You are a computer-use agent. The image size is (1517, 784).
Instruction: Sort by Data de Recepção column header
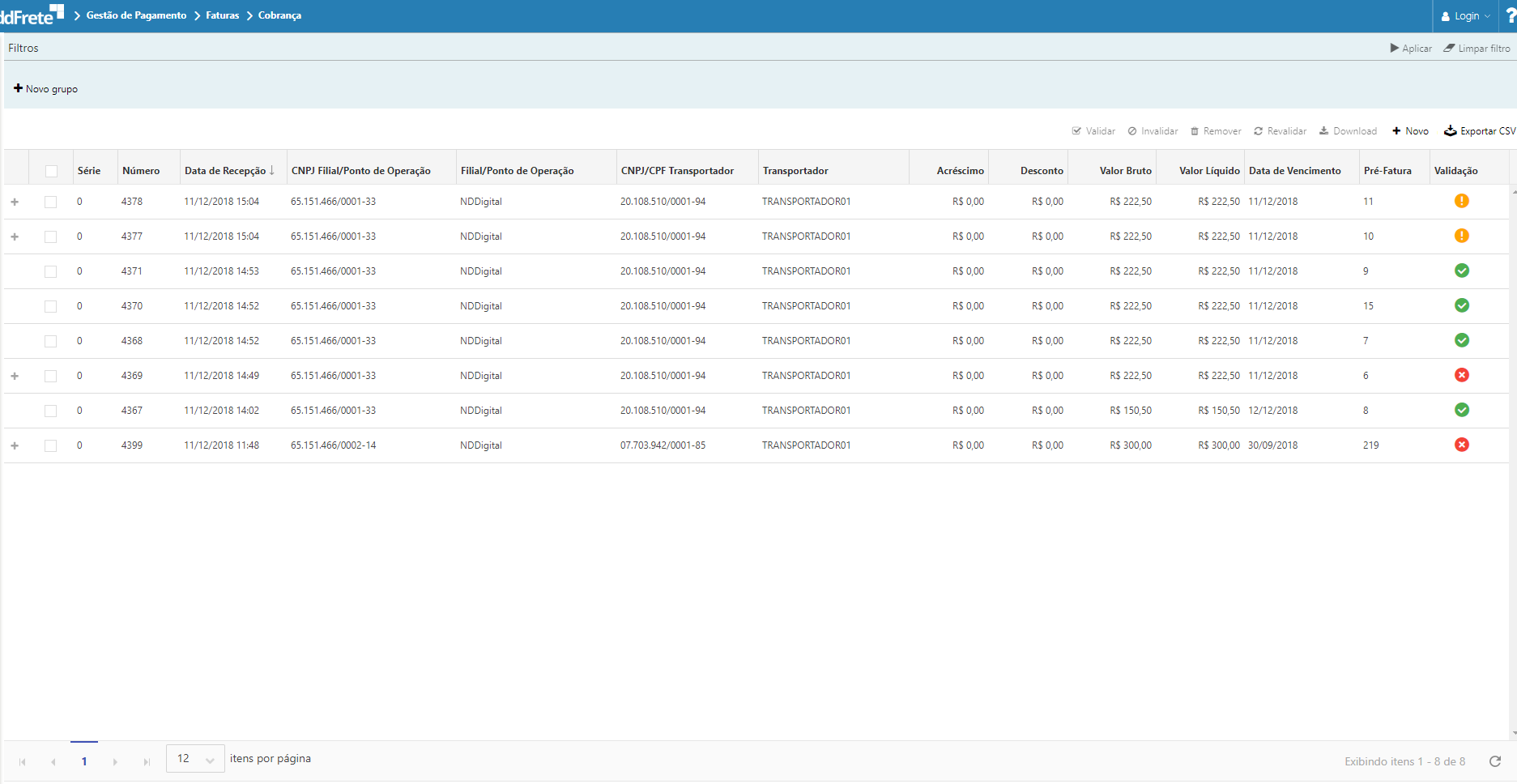(x=225, y=171)
